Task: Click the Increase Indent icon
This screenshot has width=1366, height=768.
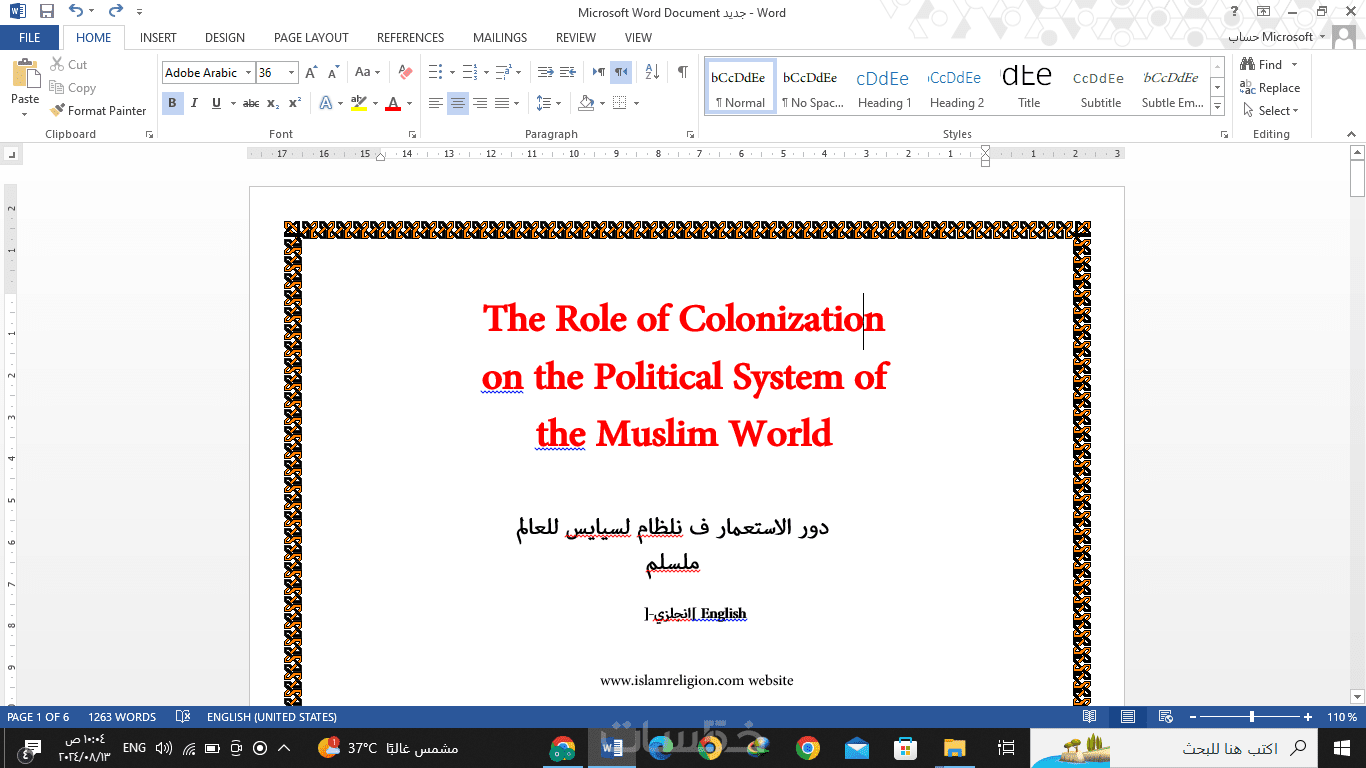Action: [x=567, y=72]
